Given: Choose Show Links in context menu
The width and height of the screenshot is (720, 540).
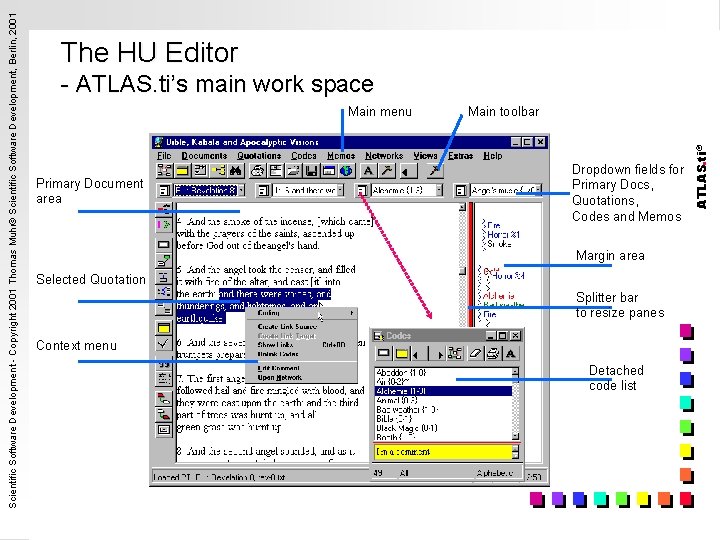Looking at the screenshot, I should (301, 345).
